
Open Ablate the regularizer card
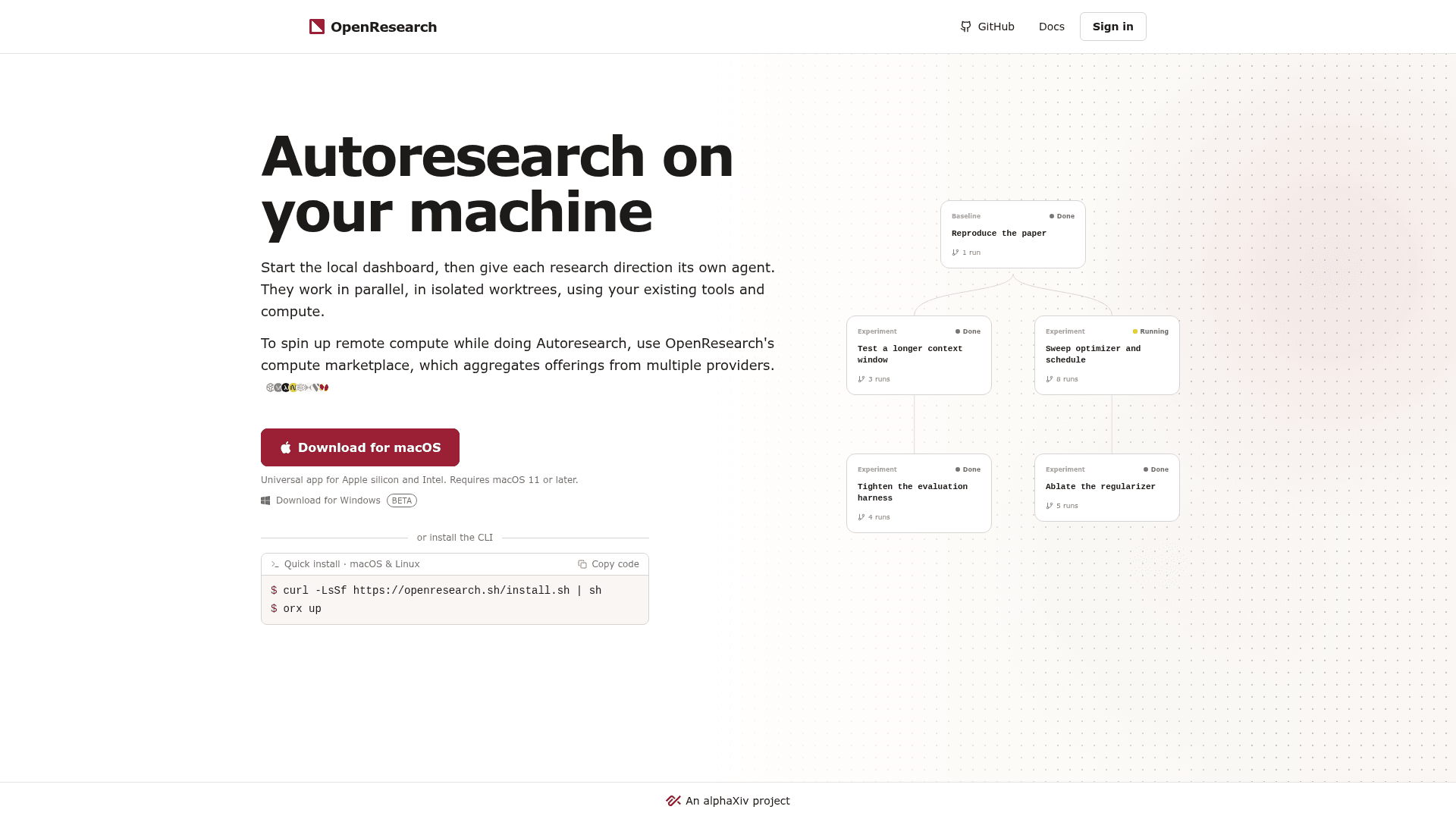(x=1106, y=488)
